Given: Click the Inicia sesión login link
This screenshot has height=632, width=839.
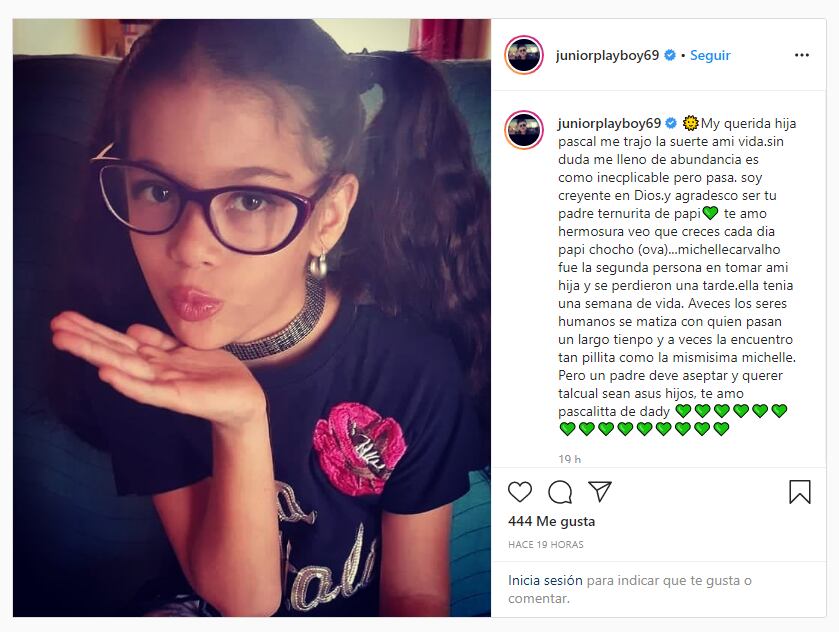Looking at the screenshot, I should 545,580.
